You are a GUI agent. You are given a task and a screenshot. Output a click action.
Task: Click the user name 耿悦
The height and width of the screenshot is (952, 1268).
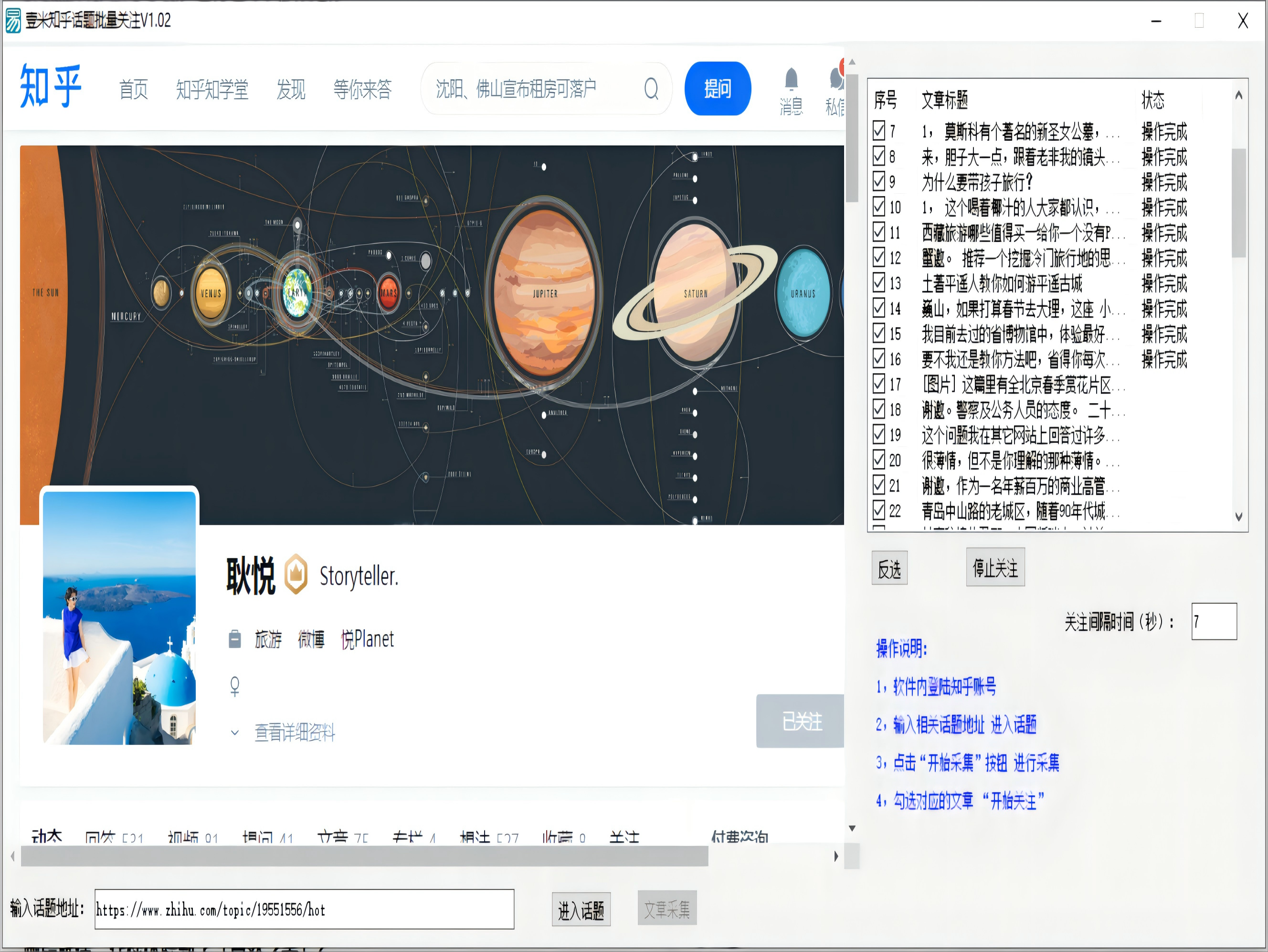tap(251, 575)
